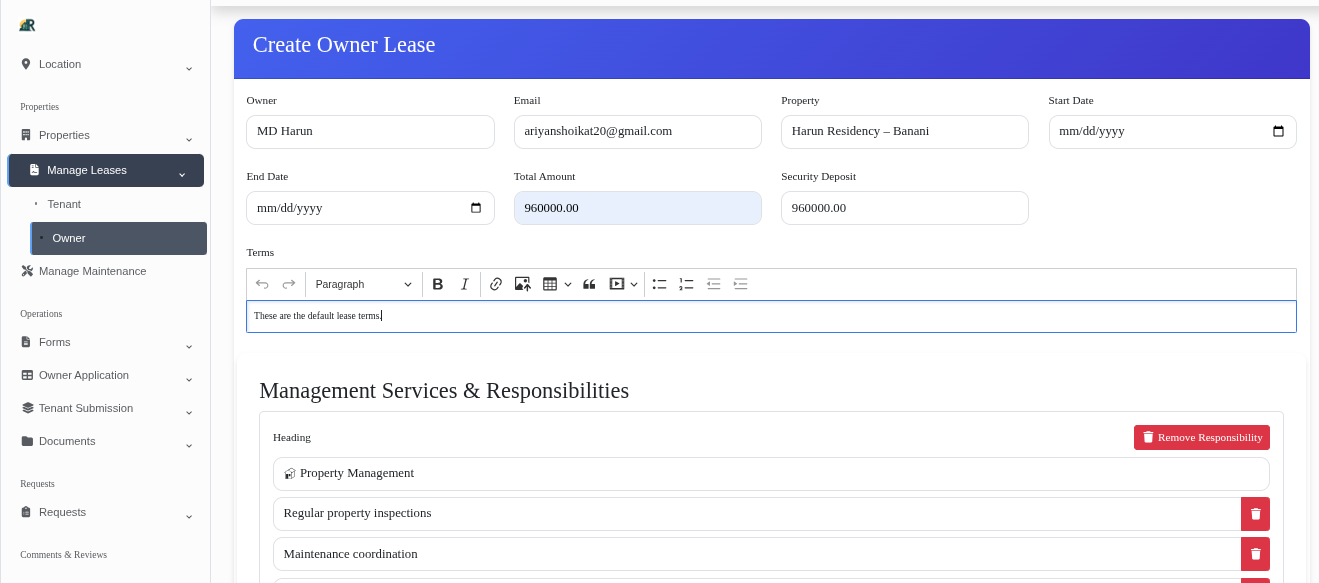This screenshot has height=583, width=1319.
Task: Open the Paragraph heading style dropdown
Action: click(363, 285)
